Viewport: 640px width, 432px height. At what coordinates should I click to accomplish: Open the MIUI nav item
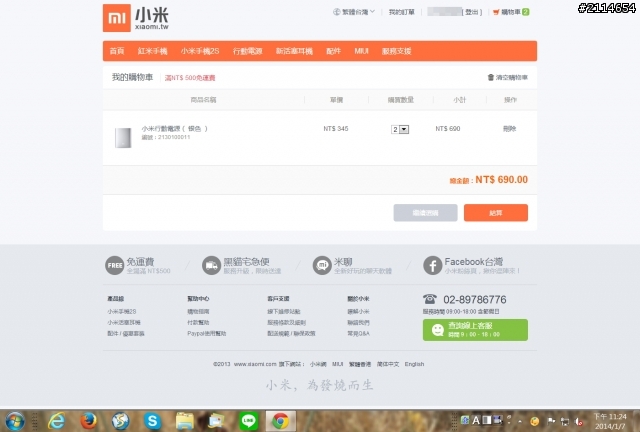click(x=361, y=51)
